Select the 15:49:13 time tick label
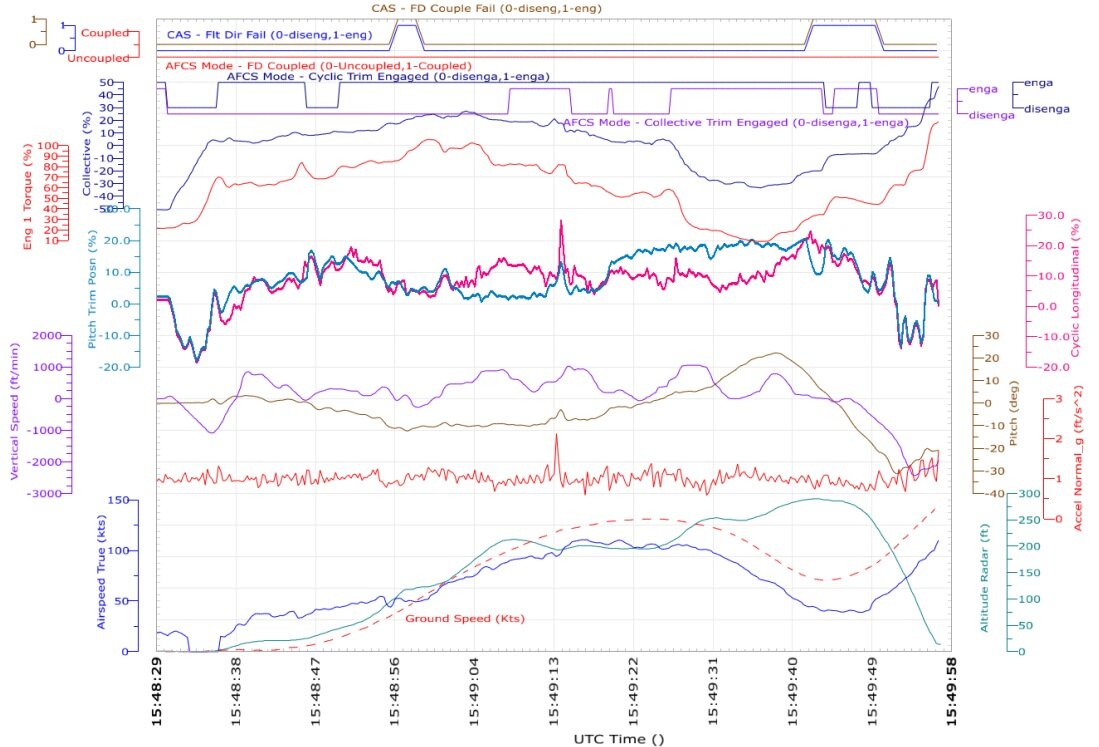The height and width of the screenshot is (747, 1099). [x=554, y=690]
